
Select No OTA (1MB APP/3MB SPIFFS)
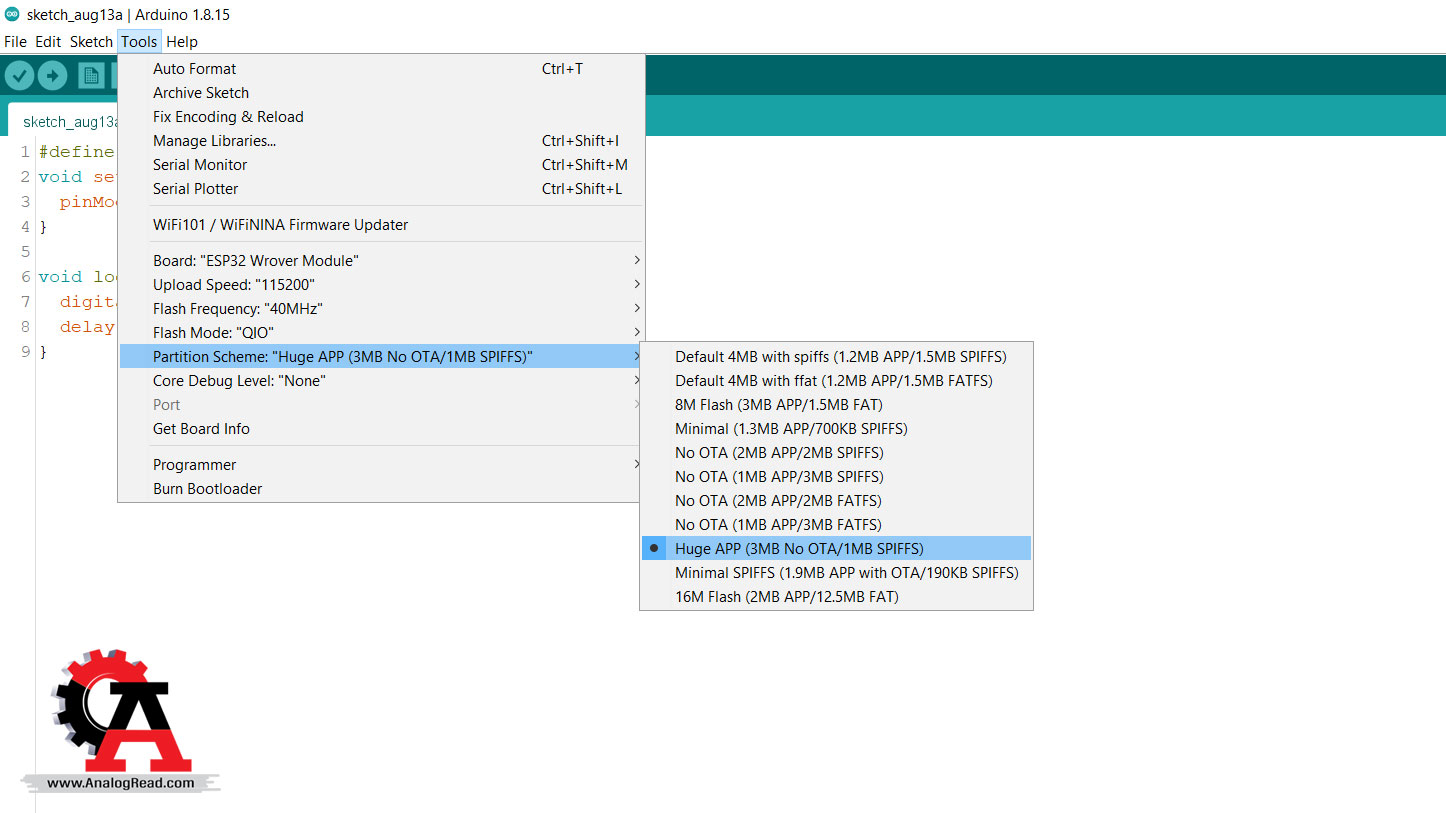[x=836, y=477]
